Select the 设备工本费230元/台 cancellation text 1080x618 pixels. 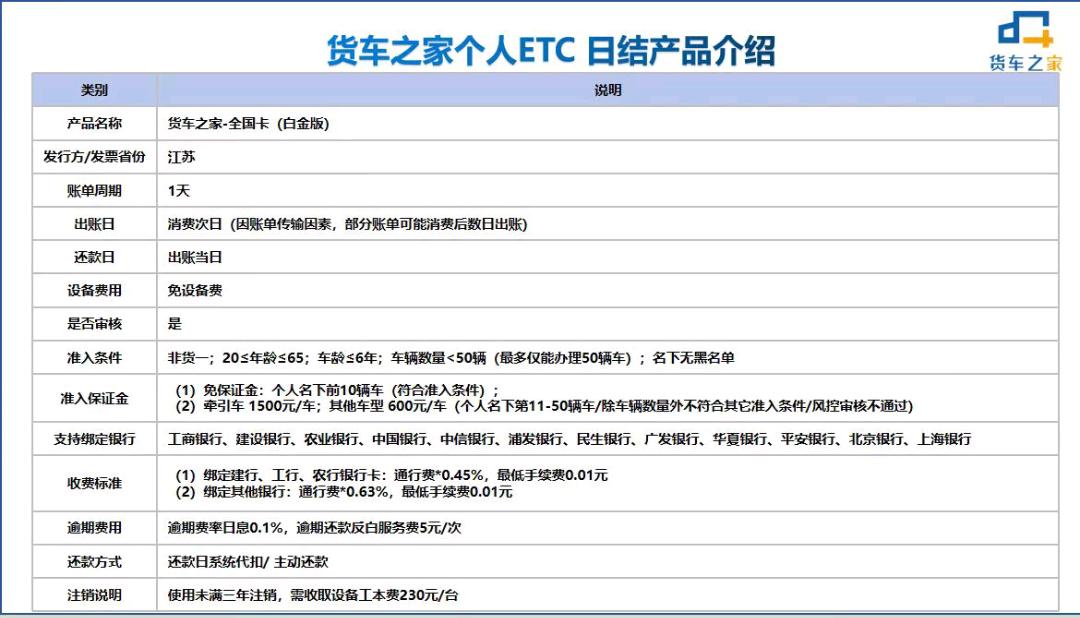(313, 595)
